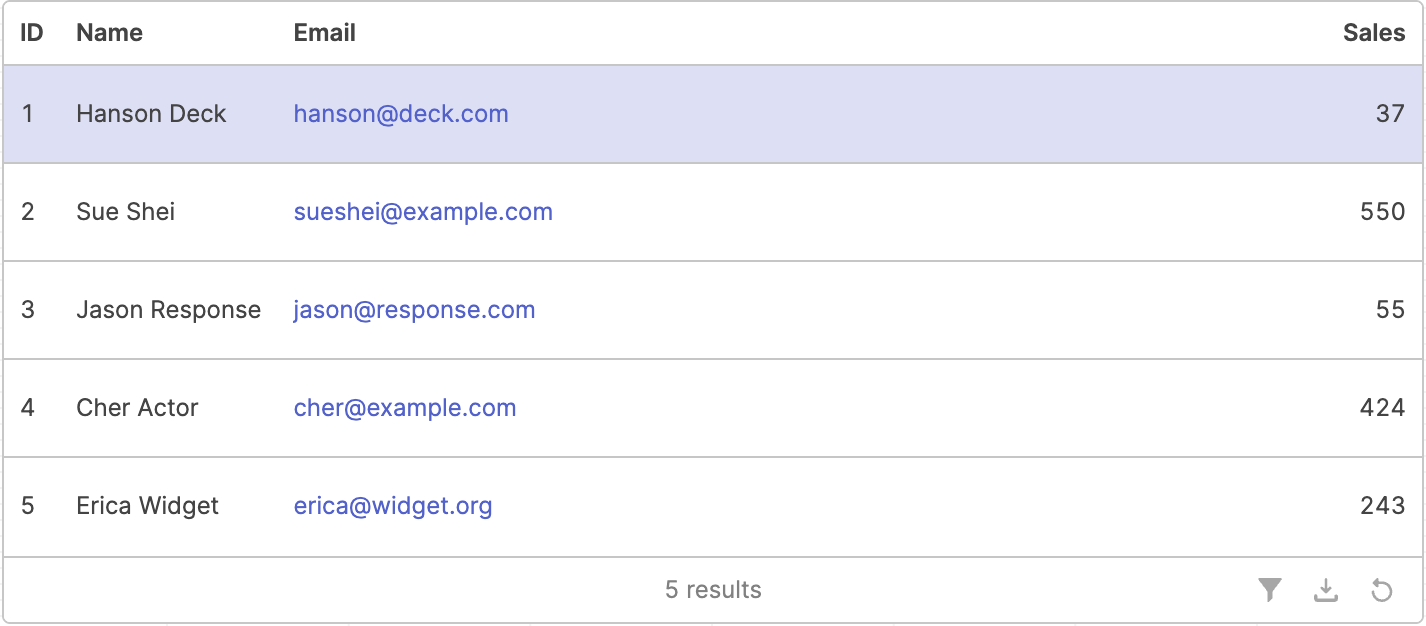Select the Hanson Deck row
The image size is (1426, 626).
click(x=713, y=114)
